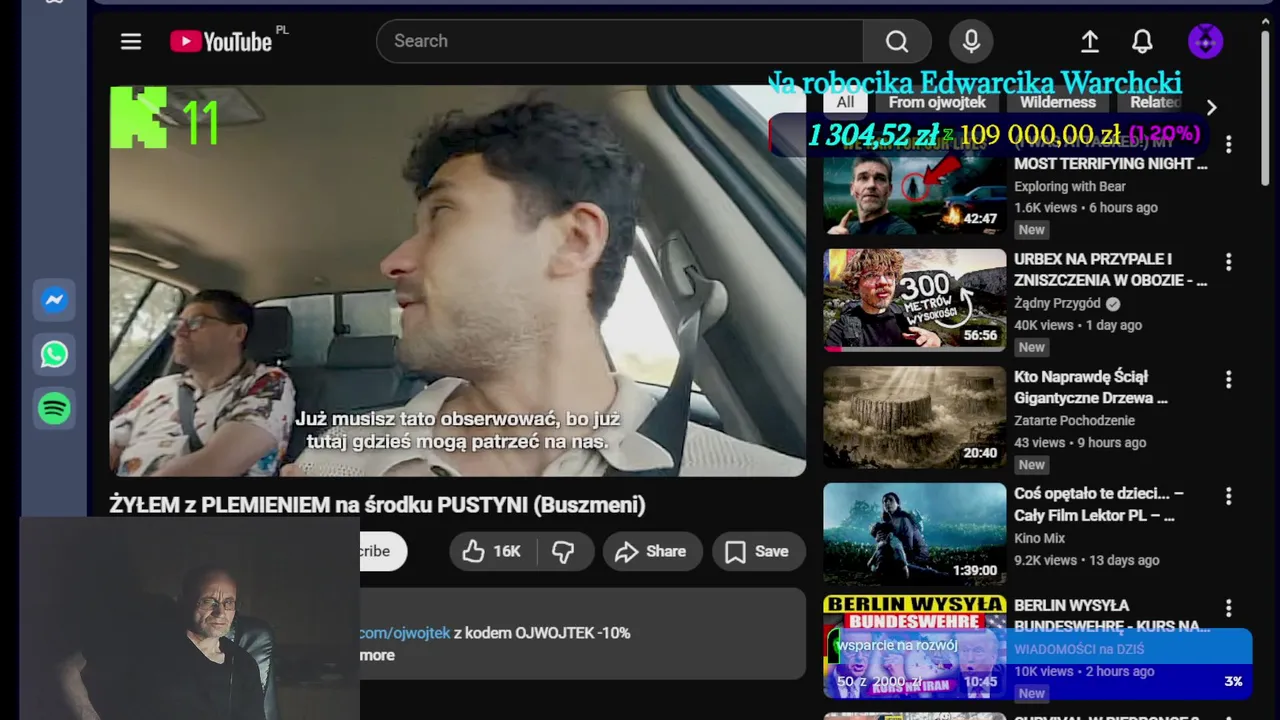
Task: Open WhatsApp from the browser sidebar
Action: coord(54,354)
